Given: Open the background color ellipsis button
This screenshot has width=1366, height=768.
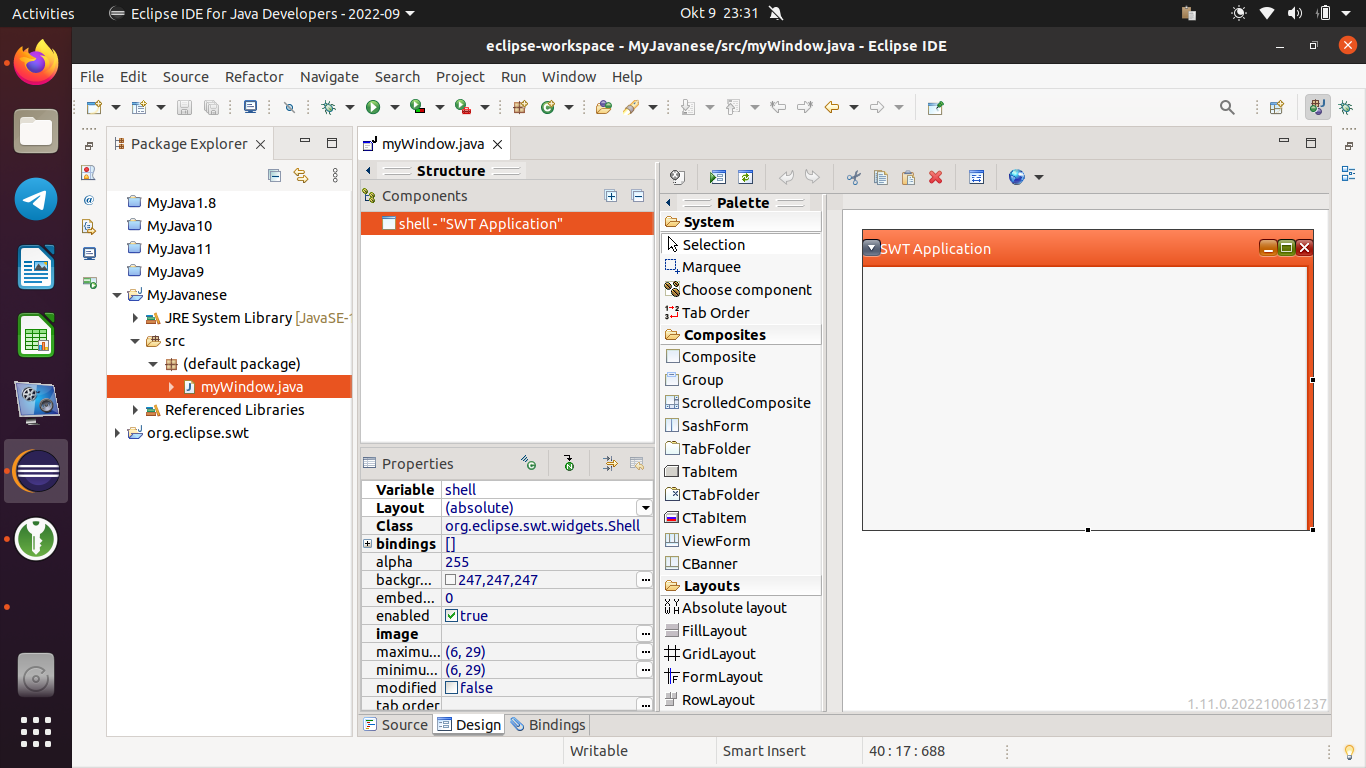Looking at the screenshot, I should pos(644,580).
